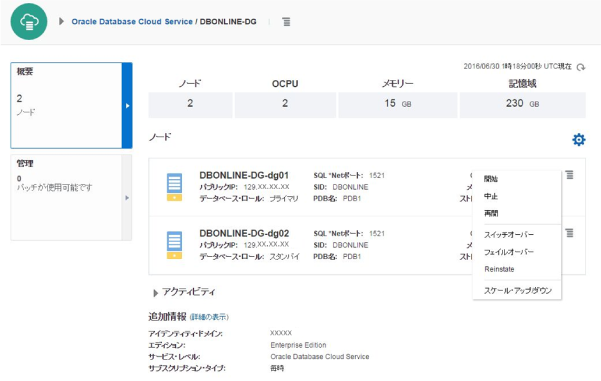601x381 pixels.
Task: Refresh the page using the circular arrow icon
Action: pyautogui.click(x=581, y=67)
